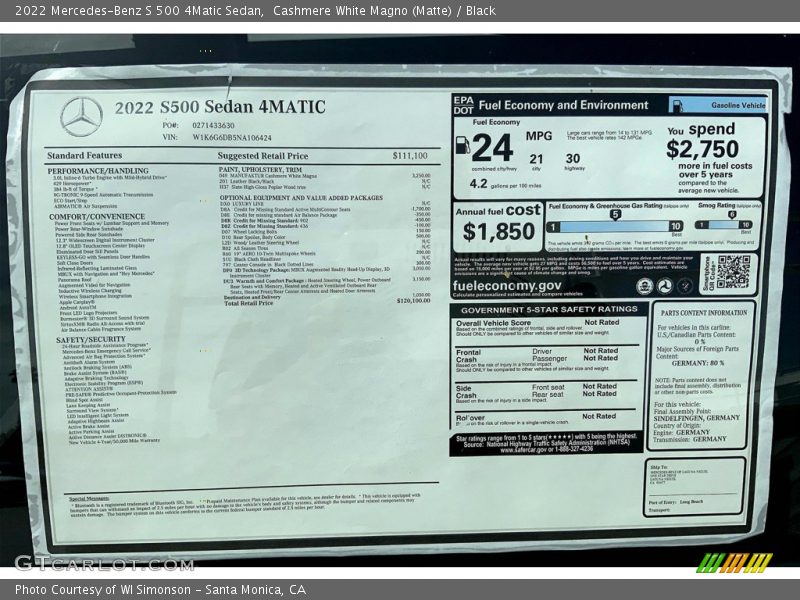Select the annual fuel cost "$1,850"

(x=499, y=232)
